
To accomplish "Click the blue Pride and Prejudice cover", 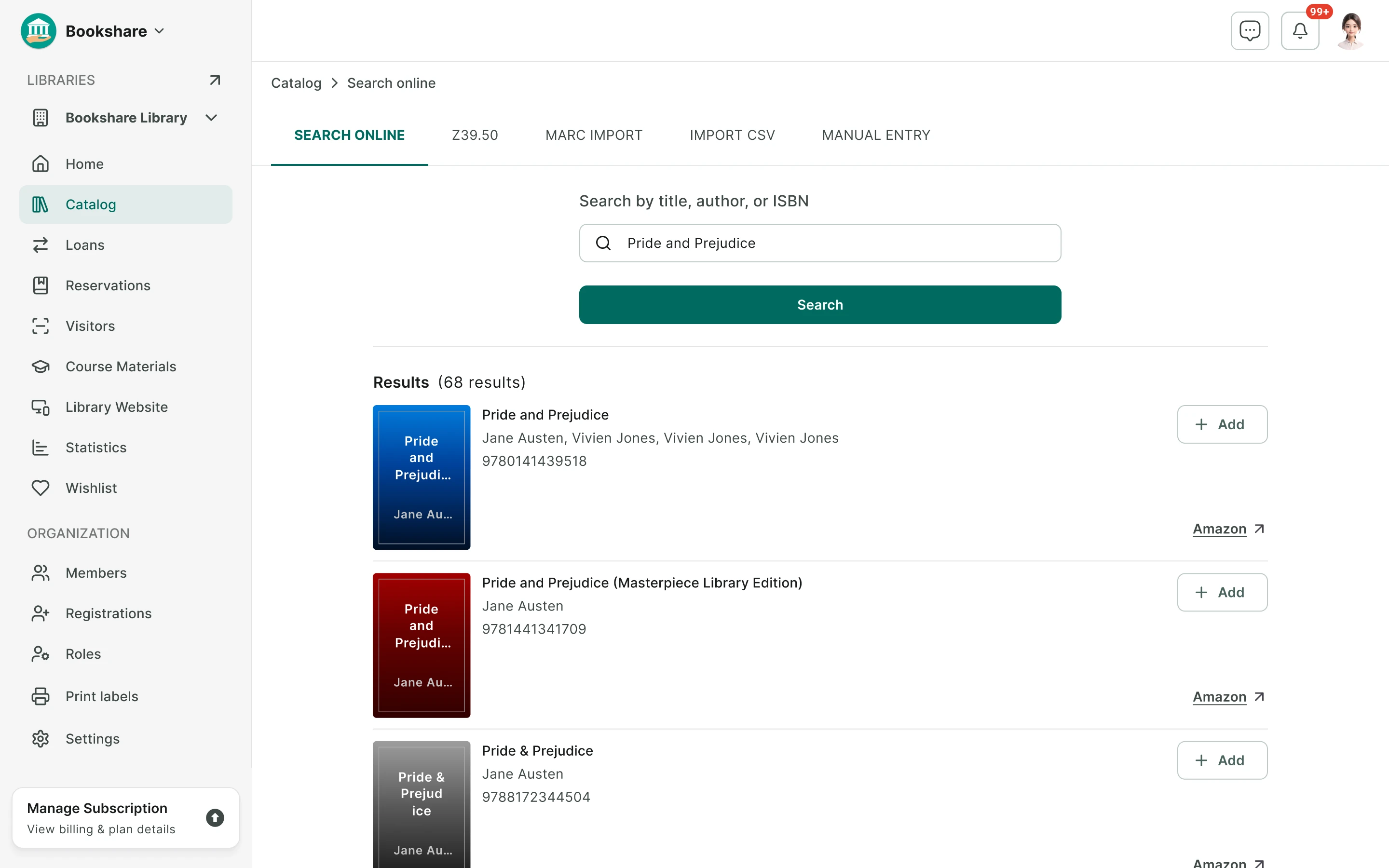I will pos(422,477).
